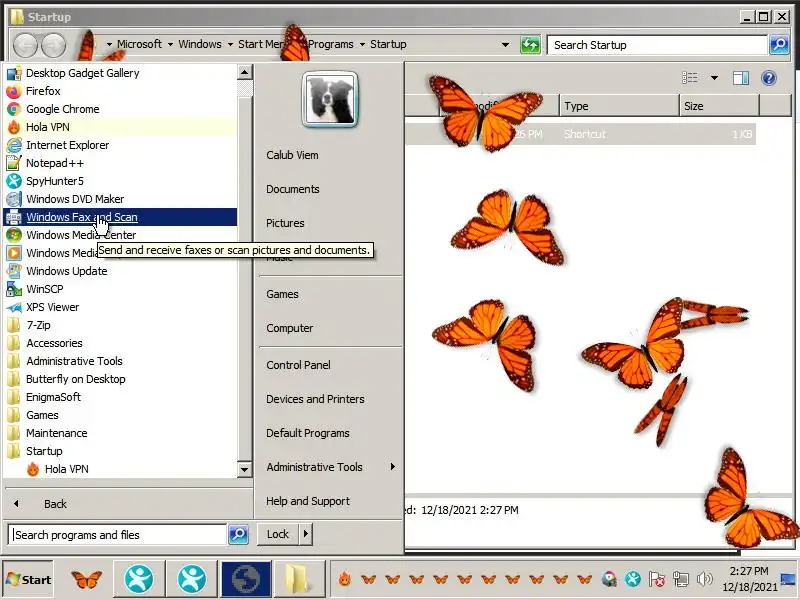This screenshot has width=800, height=600.
Task: Open Help and Support
Action: coord(308,502)
